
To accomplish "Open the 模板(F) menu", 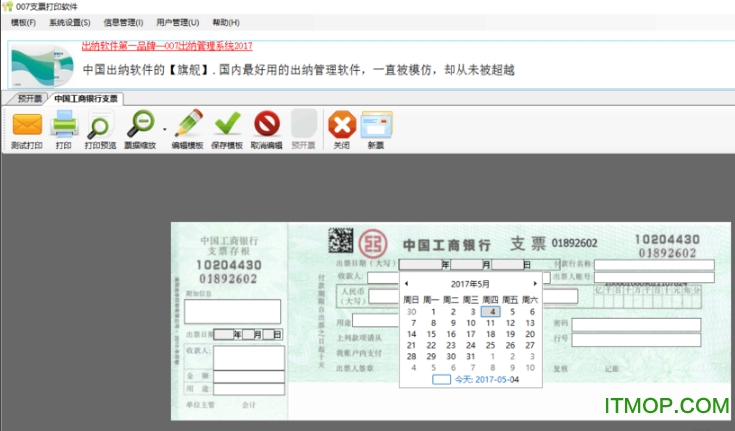I will pos(23,22).
